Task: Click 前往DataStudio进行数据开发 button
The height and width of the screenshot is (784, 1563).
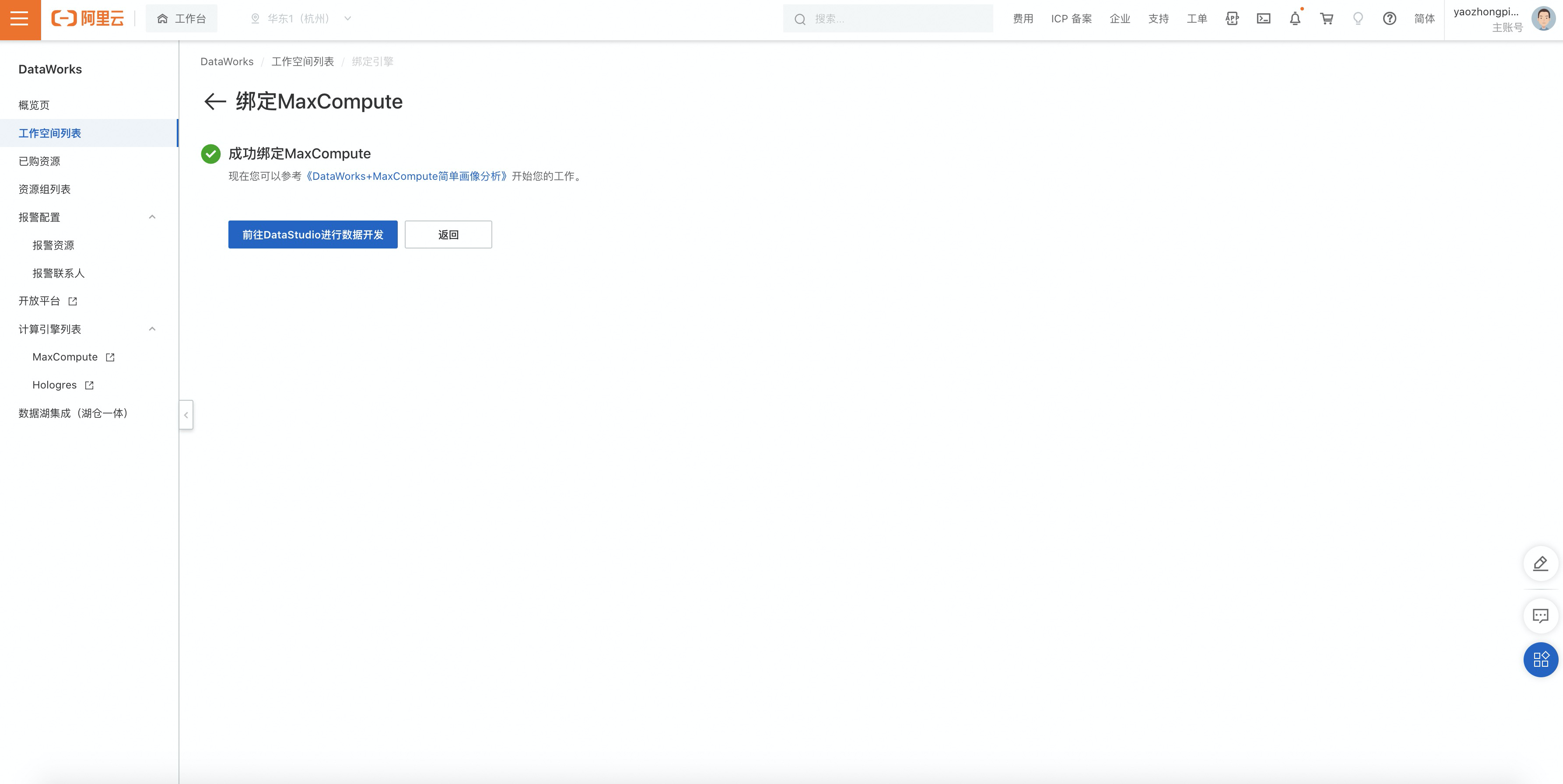Action: [x=312, y=234]
